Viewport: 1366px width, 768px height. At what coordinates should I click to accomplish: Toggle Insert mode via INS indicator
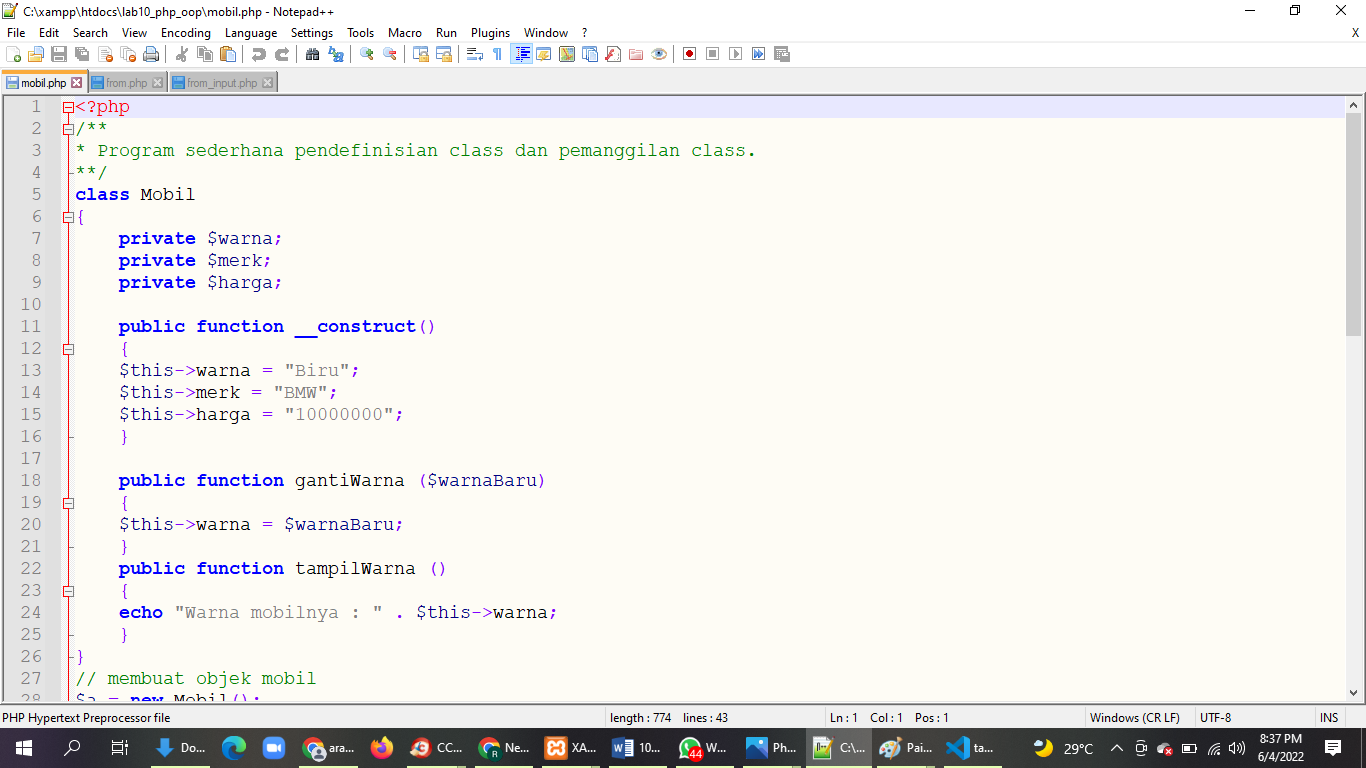[1329, 717]
